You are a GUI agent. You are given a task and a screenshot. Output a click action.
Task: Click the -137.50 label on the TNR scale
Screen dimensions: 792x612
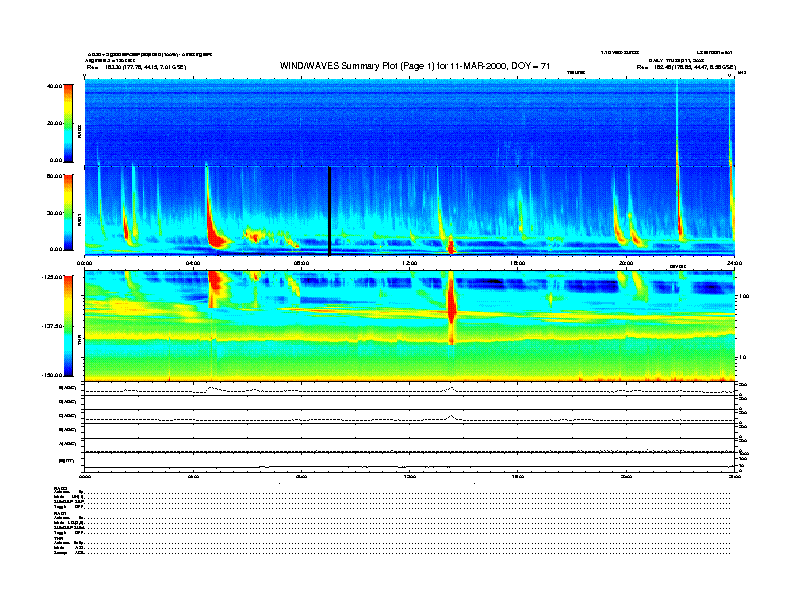coord(52,326)
